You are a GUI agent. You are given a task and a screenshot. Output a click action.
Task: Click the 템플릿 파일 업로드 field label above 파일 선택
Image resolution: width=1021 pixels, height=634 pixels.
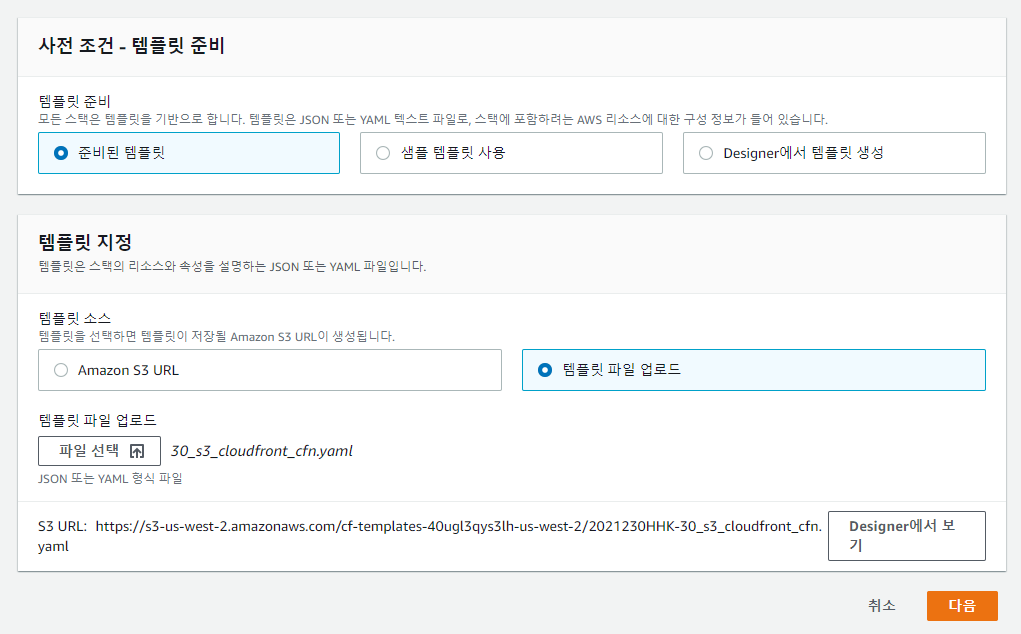pyautogui.click(x=98, y=420)
